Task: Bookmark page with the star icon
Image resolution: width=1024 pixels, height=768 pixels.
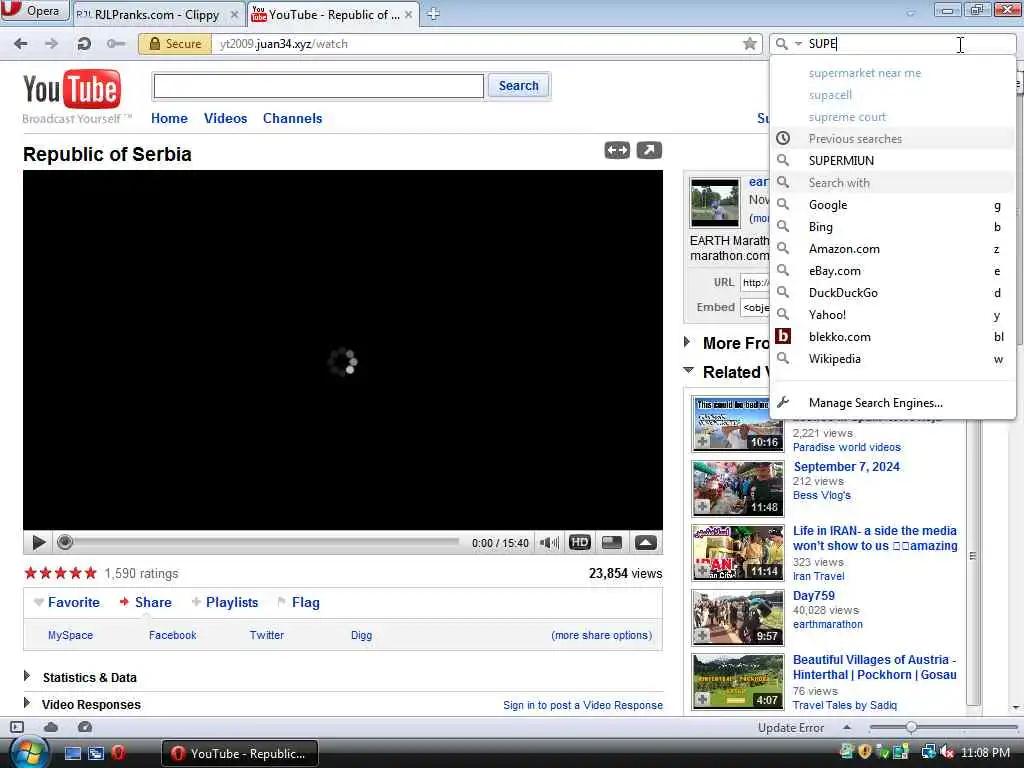Action: [750, 44]
